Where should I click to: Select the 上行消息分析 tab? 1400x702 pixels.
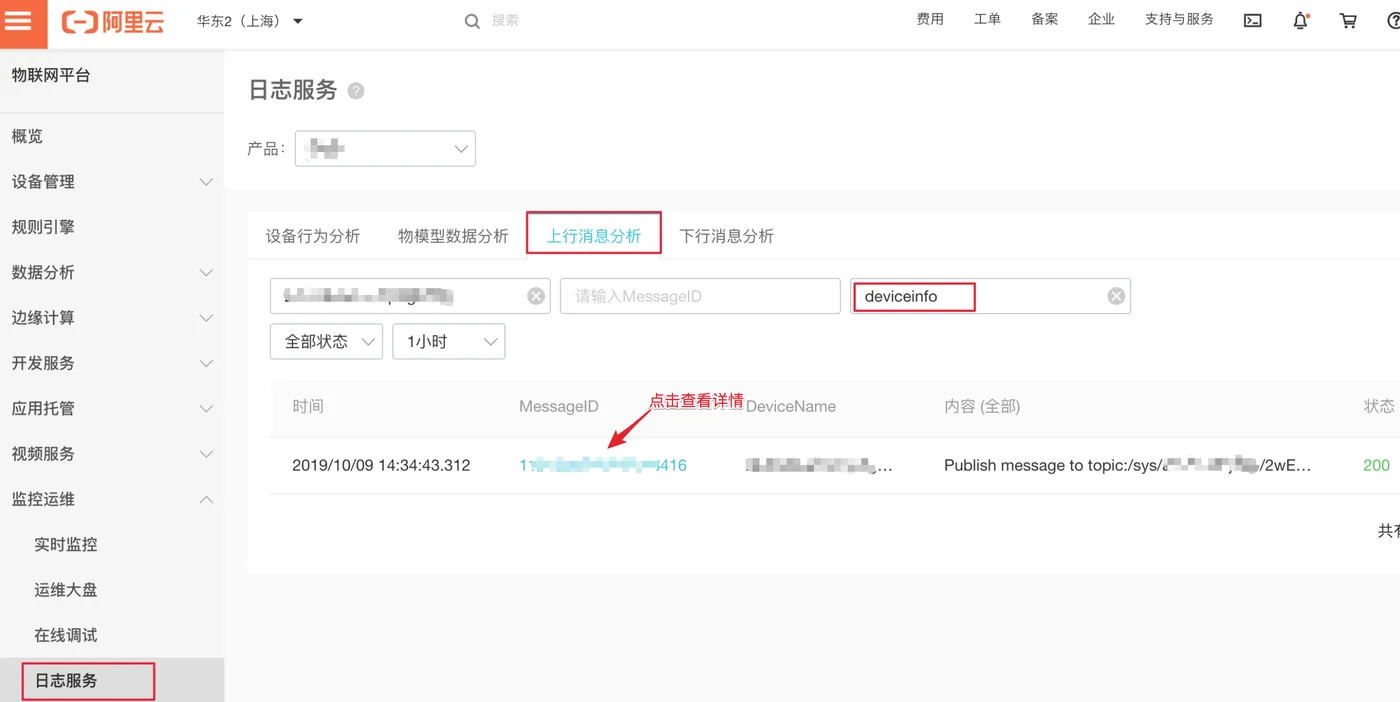(x=594, y=236)
